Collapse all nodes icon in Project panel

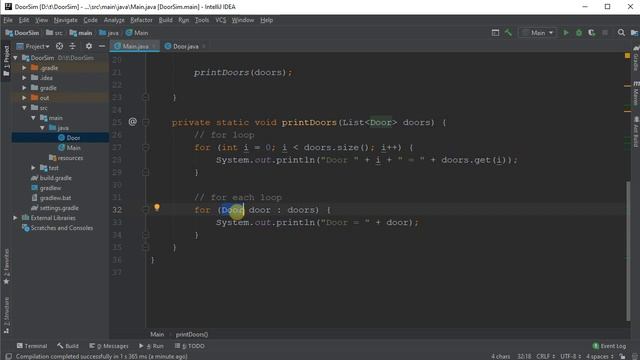point(73,46)
